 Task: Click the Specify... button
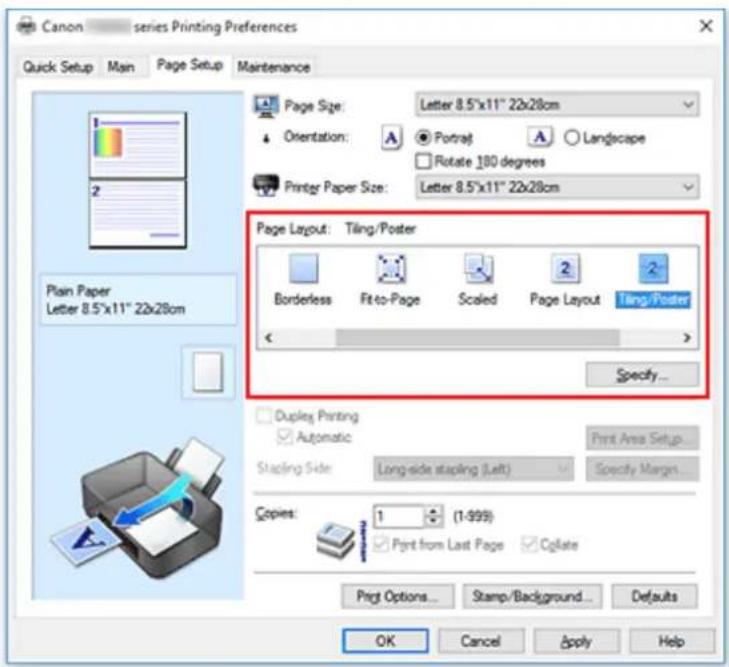(x=642, y=375)
